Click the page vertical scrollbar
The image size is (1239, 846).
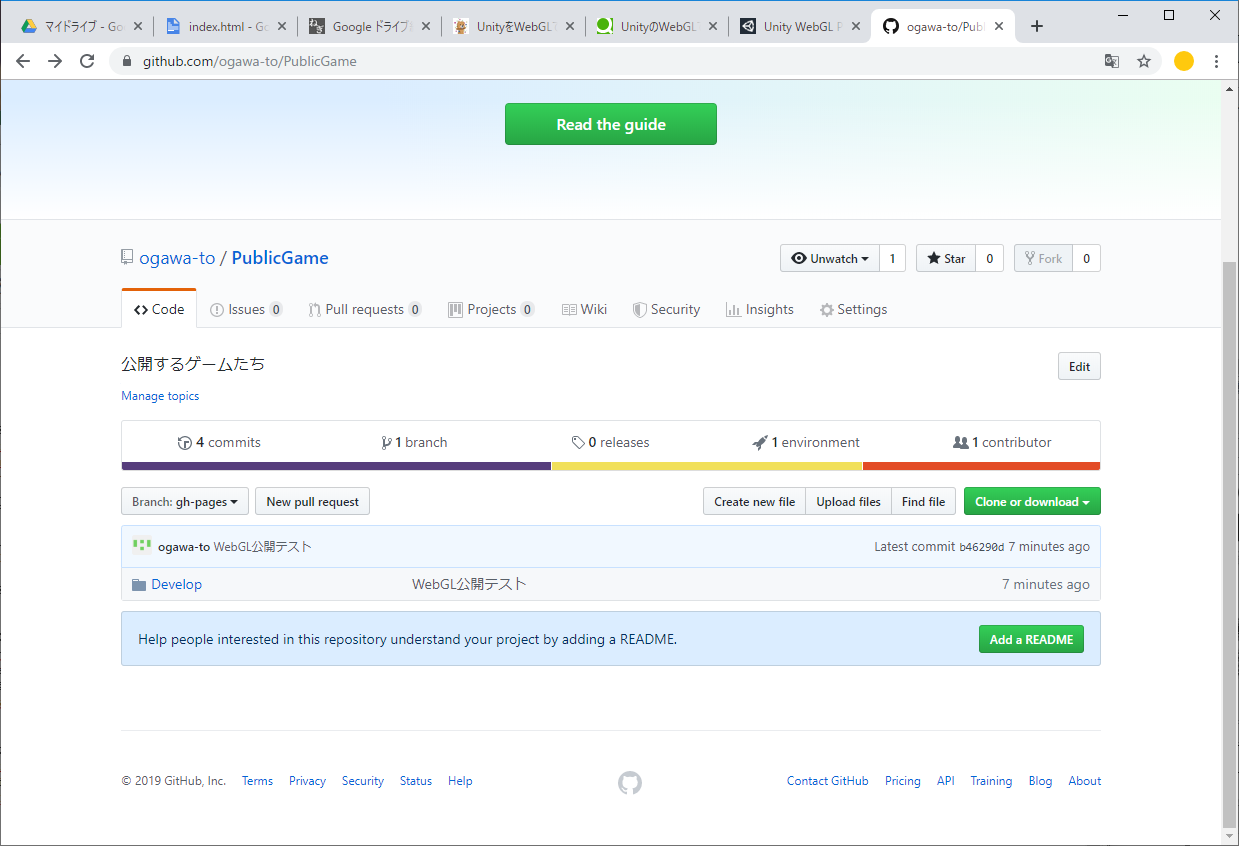click(1230, 545)
